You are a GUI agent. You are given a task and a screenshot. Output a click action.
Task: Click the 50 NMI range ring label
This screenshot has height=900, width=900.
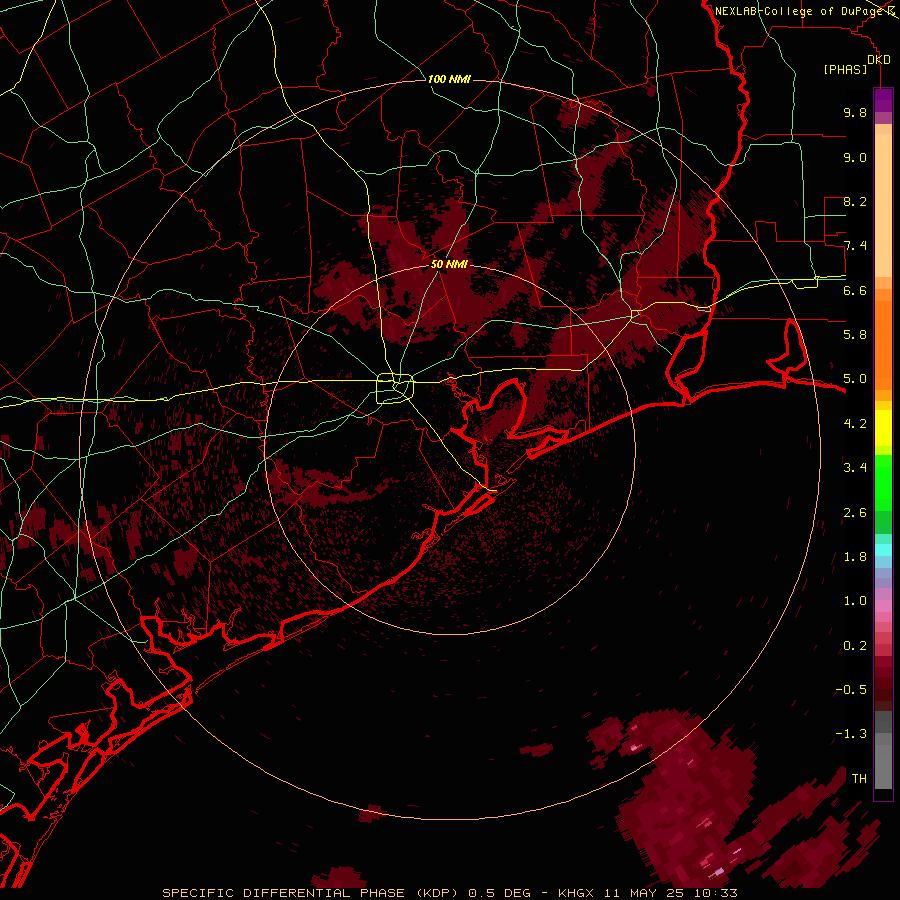click(449, 264)
